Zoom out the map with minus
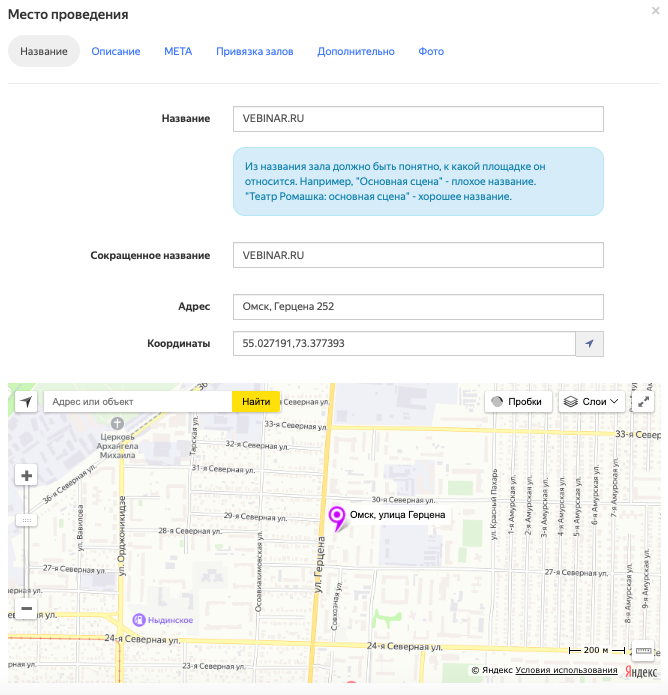The height and width of the screenshot is (695, 668). tap(27, 609)
